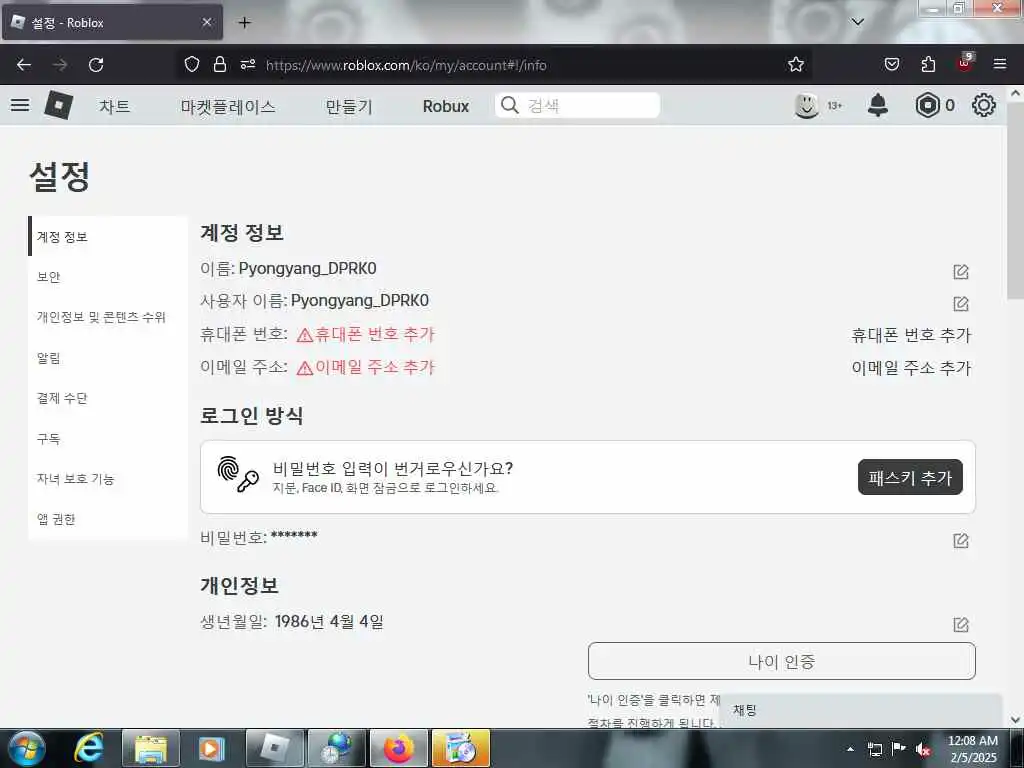
Task: Select the 결제 수단 settings tab
Action: (x=108, y=398)
